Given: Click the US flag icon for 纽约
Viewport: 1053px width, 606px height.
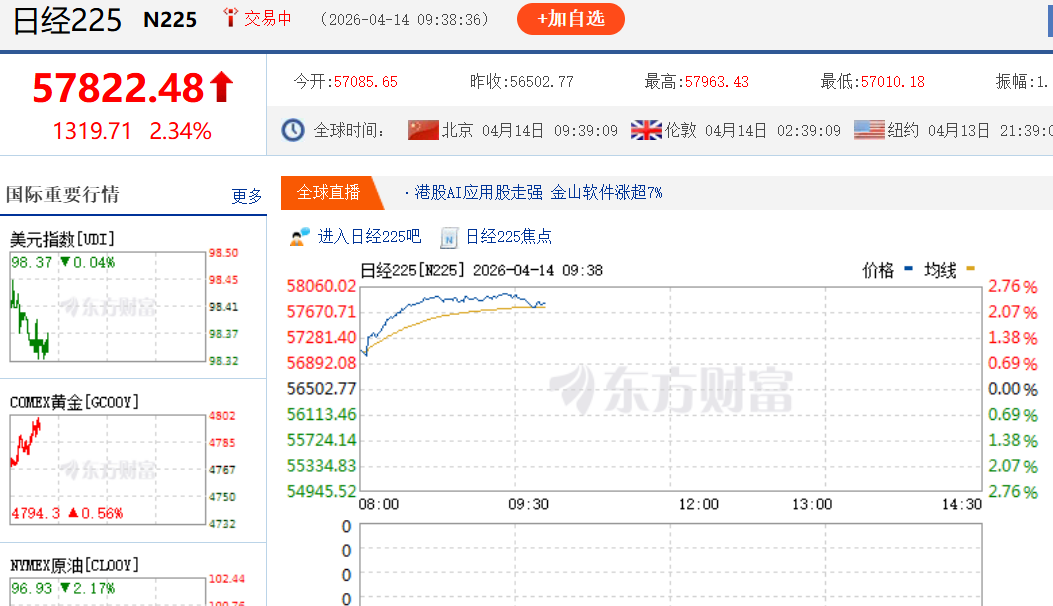Looking at the screenshot, I should (869, 130).
